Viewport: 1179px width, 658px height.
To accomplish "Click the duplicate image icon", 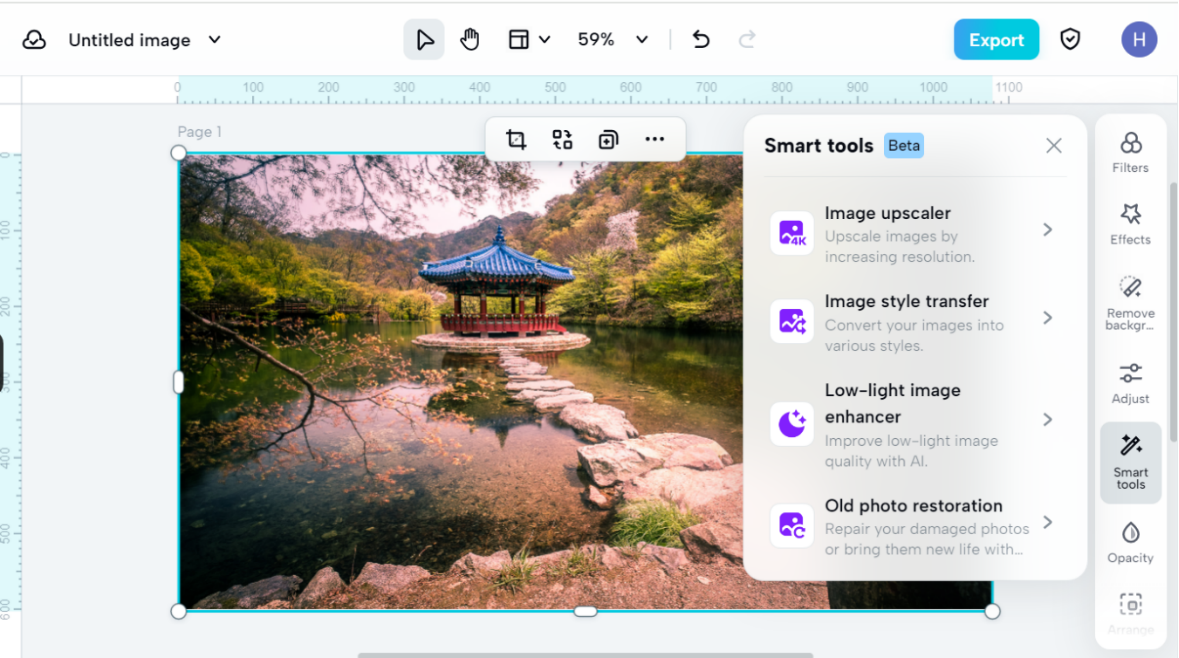I will 608,139.
